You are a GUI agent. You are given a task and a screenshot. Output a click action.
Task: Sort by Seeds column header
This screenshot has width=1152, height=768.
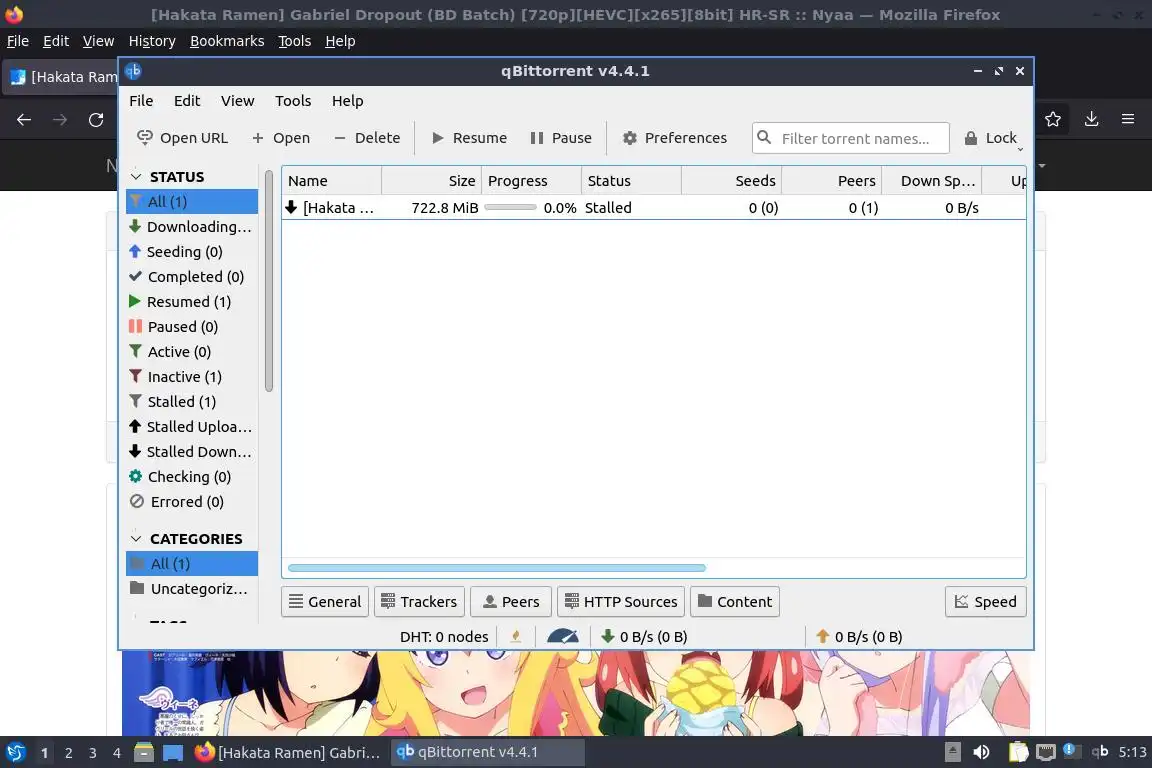click(731, 181)
